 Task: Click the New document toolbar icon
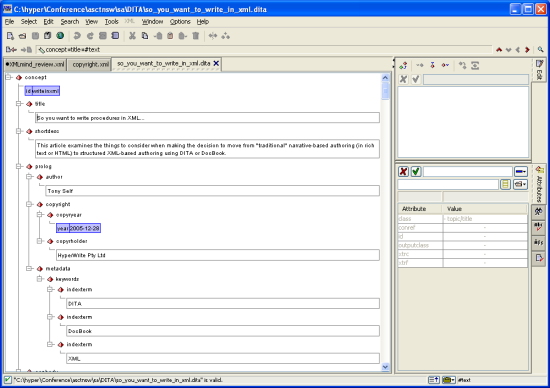10,36
